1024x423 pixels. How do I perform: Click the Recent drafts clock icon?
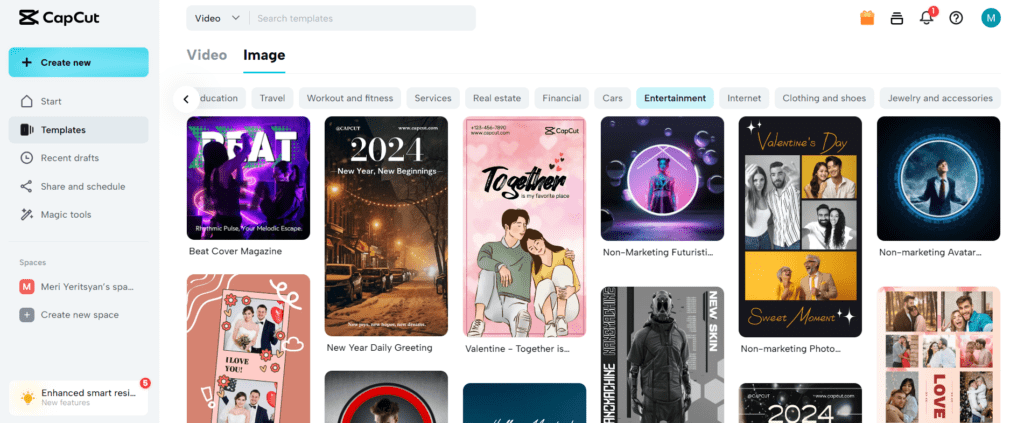(27, 158)
